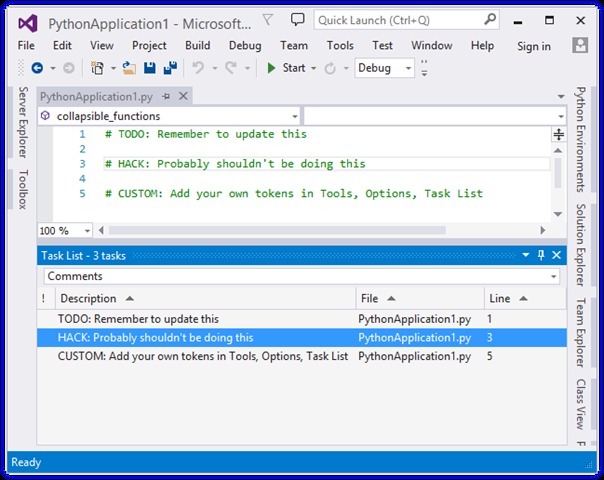Open the Debug menu
The image size is (604, 480).
[x=244, y=45]
